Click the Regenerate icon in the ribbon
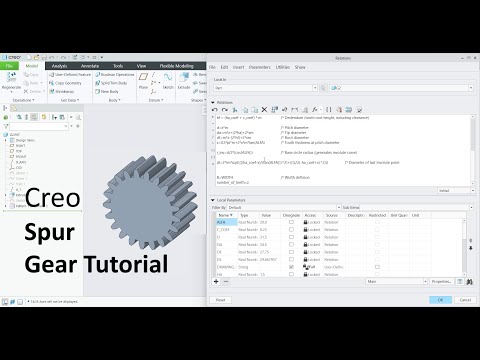This screenshot has height=360, width=480. [11, 77]
